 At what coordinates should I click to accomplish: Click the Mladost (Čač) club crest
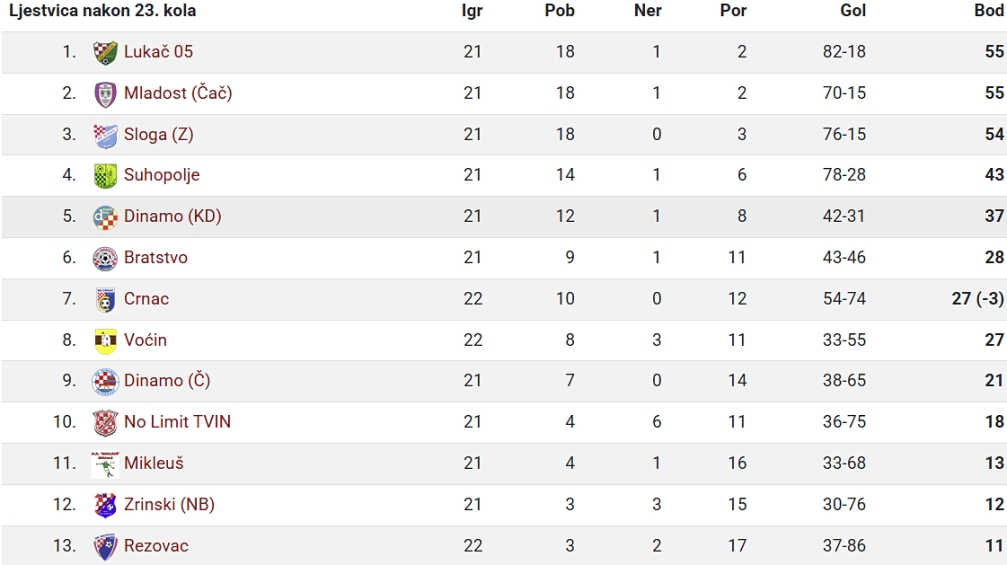tap(105, 94)
